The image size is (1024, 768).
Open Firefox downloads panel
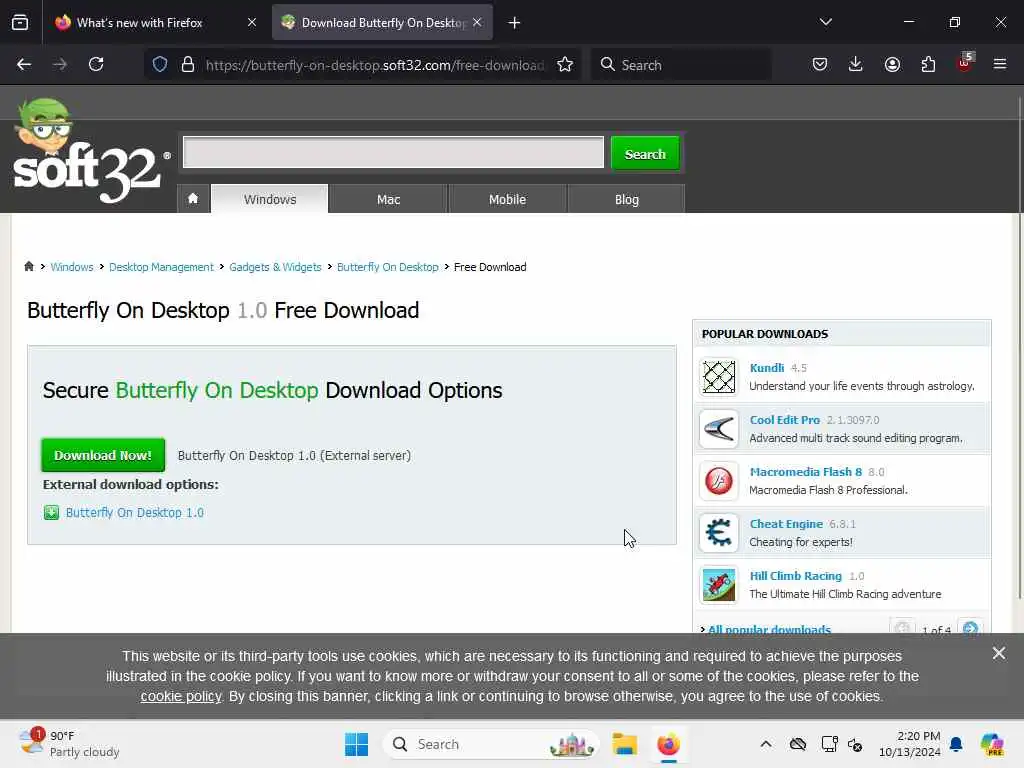(856, 64)
